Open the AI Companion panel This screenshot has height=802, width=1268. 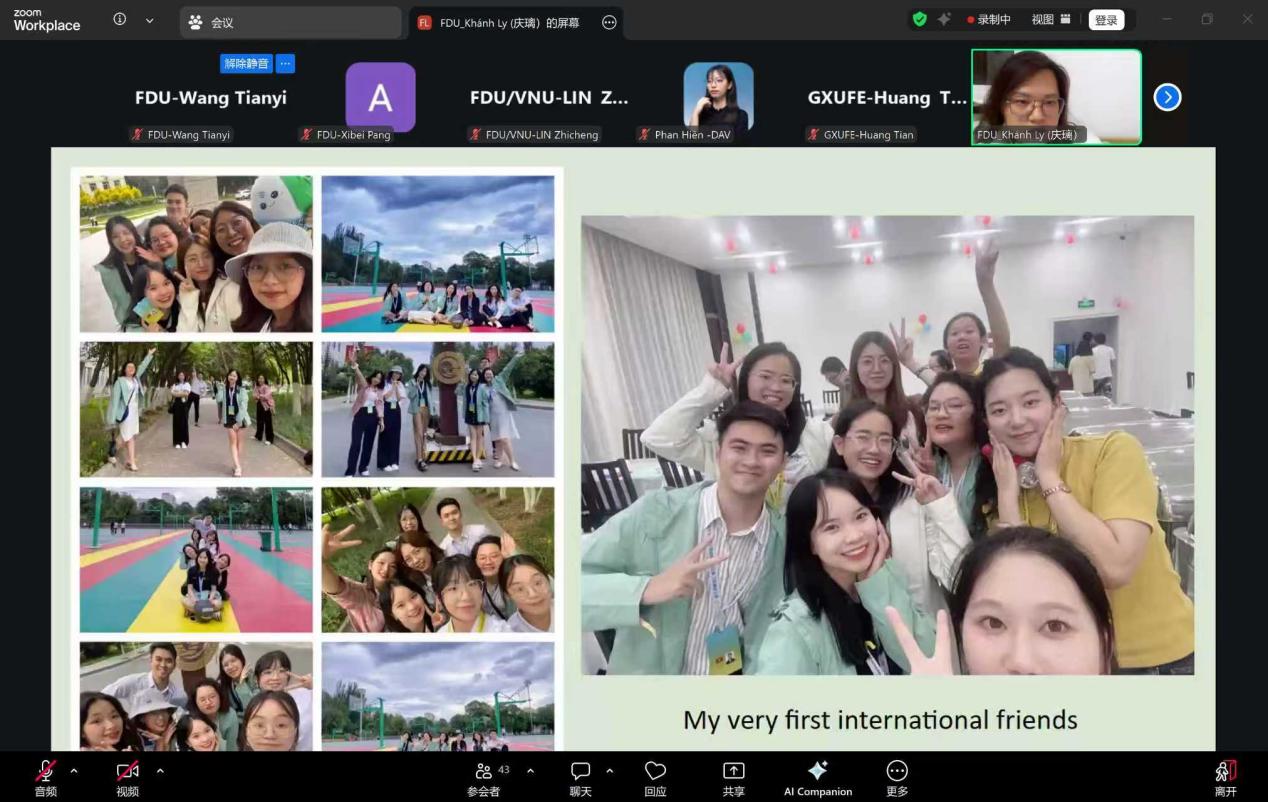(x=817, y=771)
